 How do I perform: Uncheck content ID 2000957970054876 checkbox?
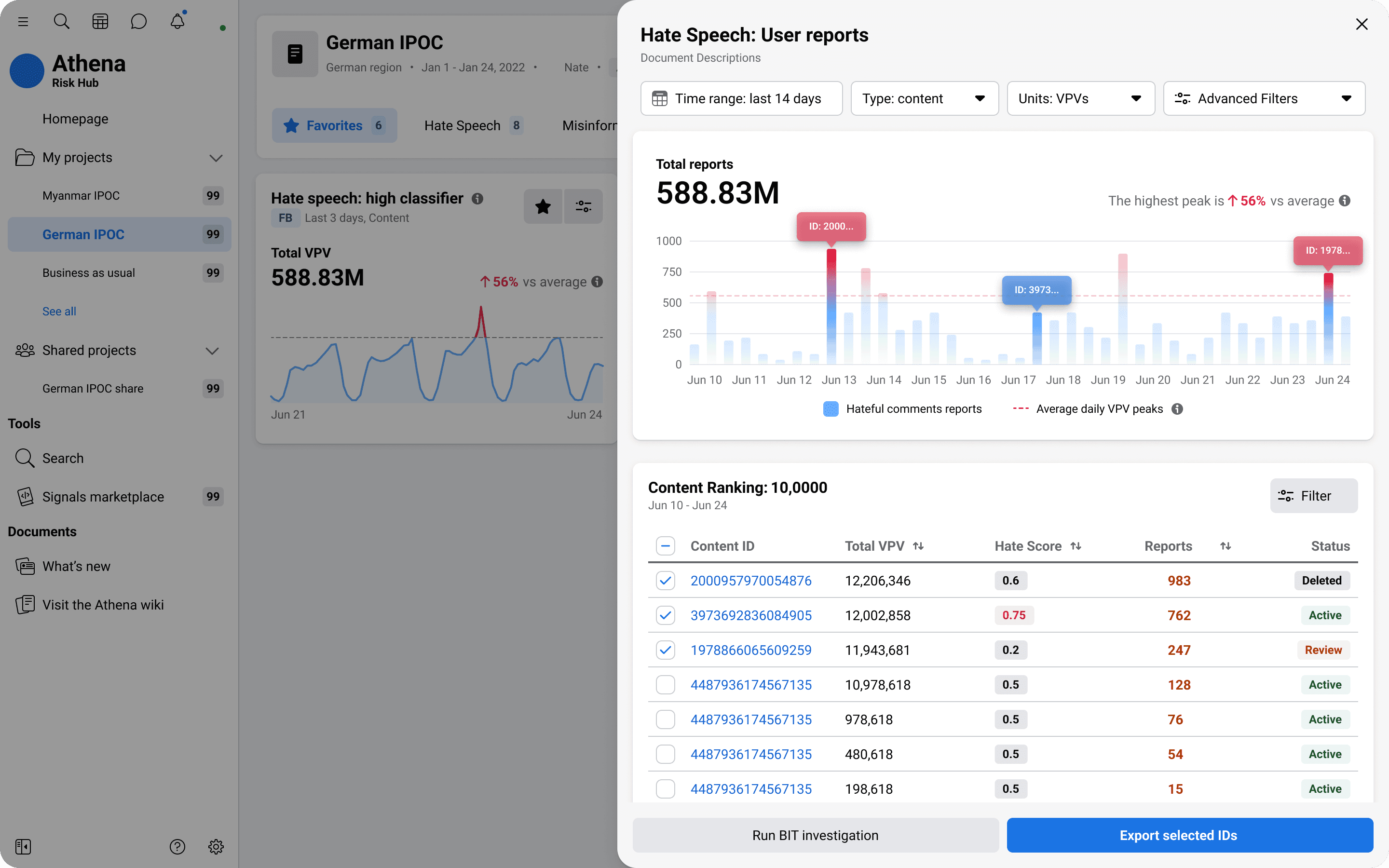[665, 581]
